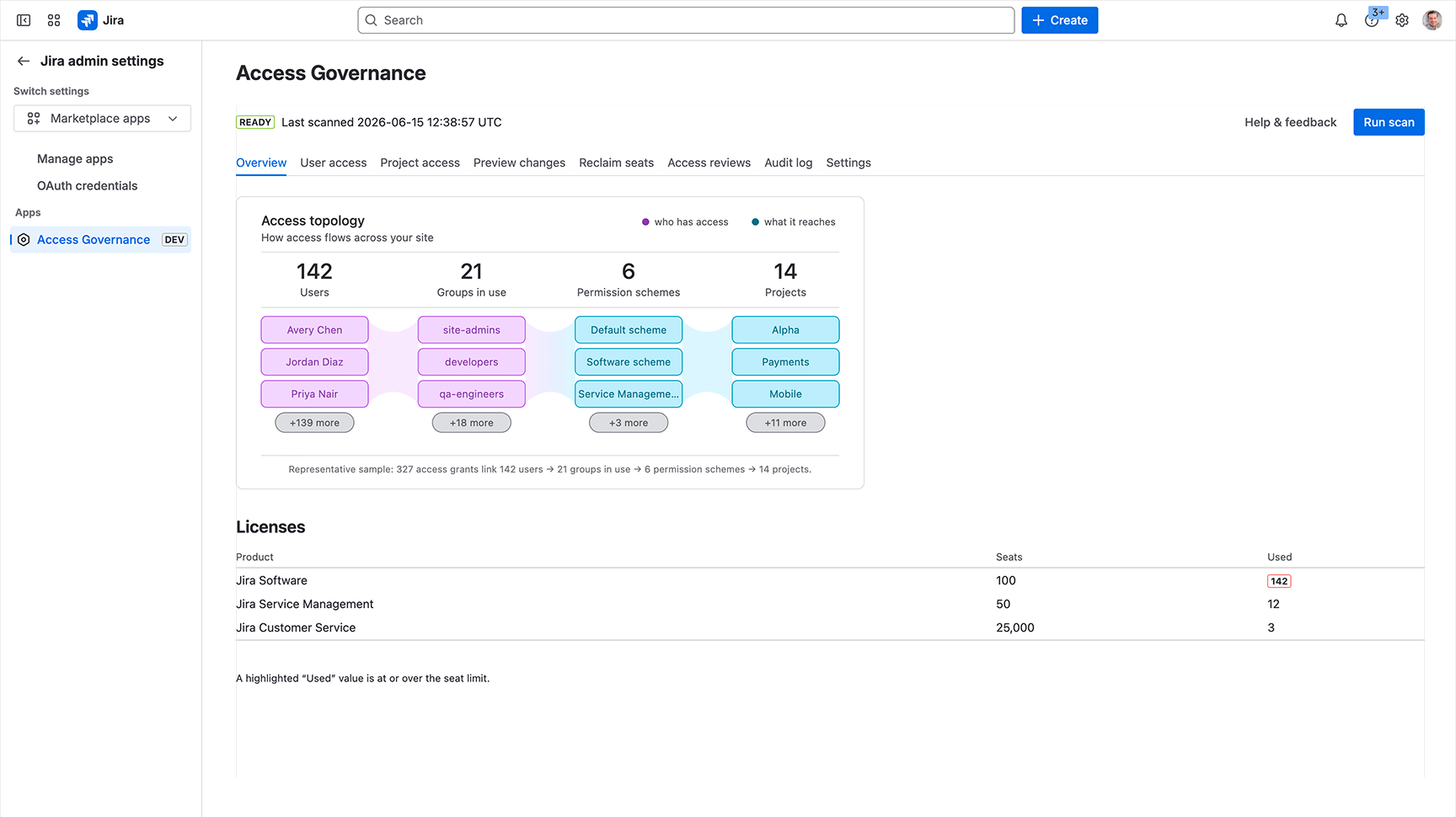This screenshot has width=1456, height=817.
Task: Click the DEV badge in sidebar
Action: pyautogui.click(x=174, y=240)
